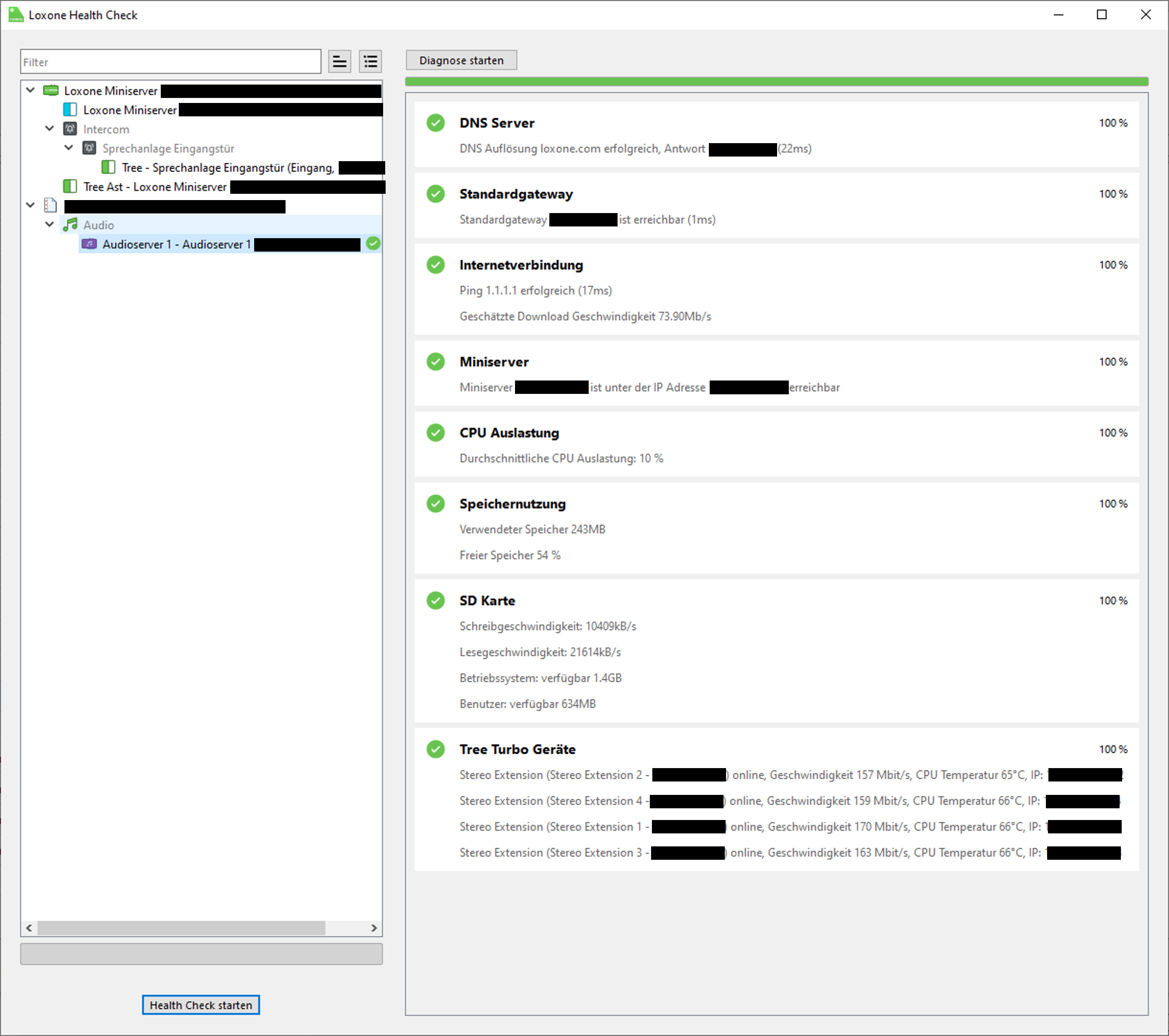Select Audioserver 1 in the tree
The image size is (1169, 1036).
point(176,244)
